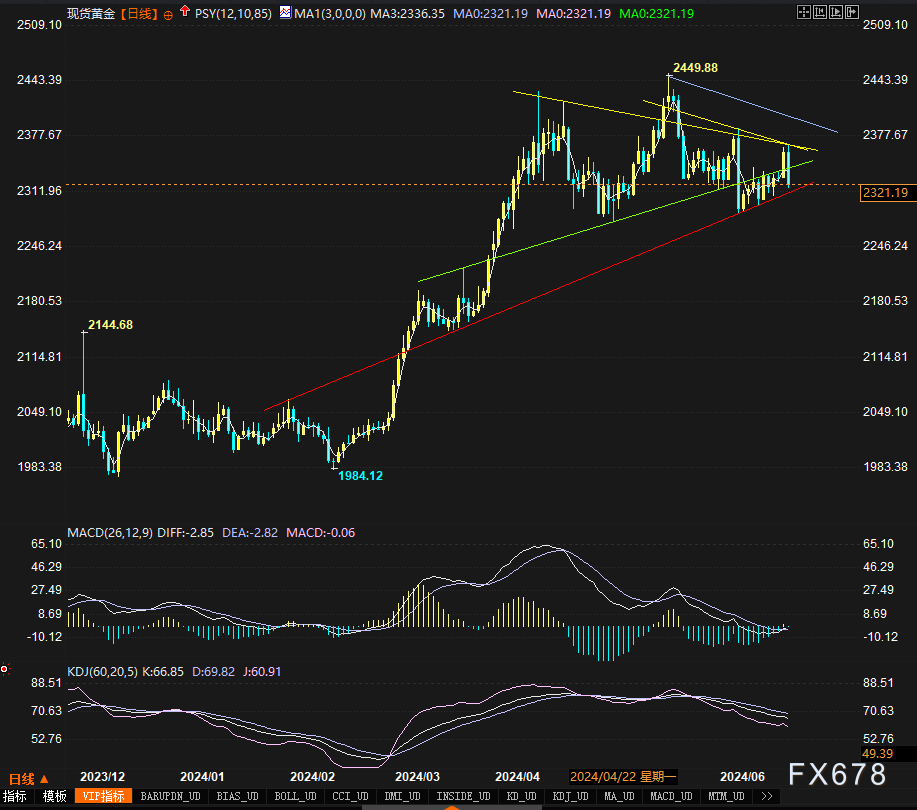
Task: Open the 日线 period label in the header
Action: (140, 14)
